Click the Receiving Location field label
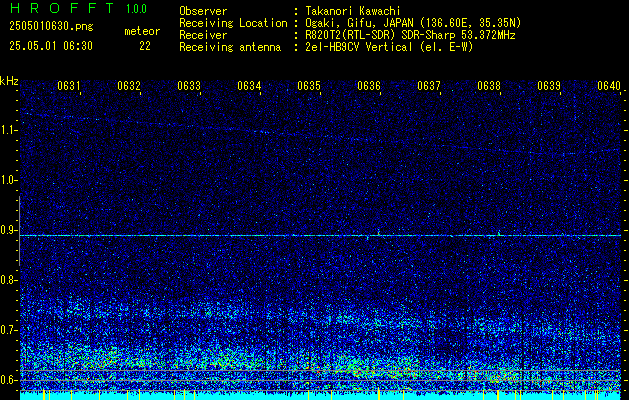 (233, 23)
